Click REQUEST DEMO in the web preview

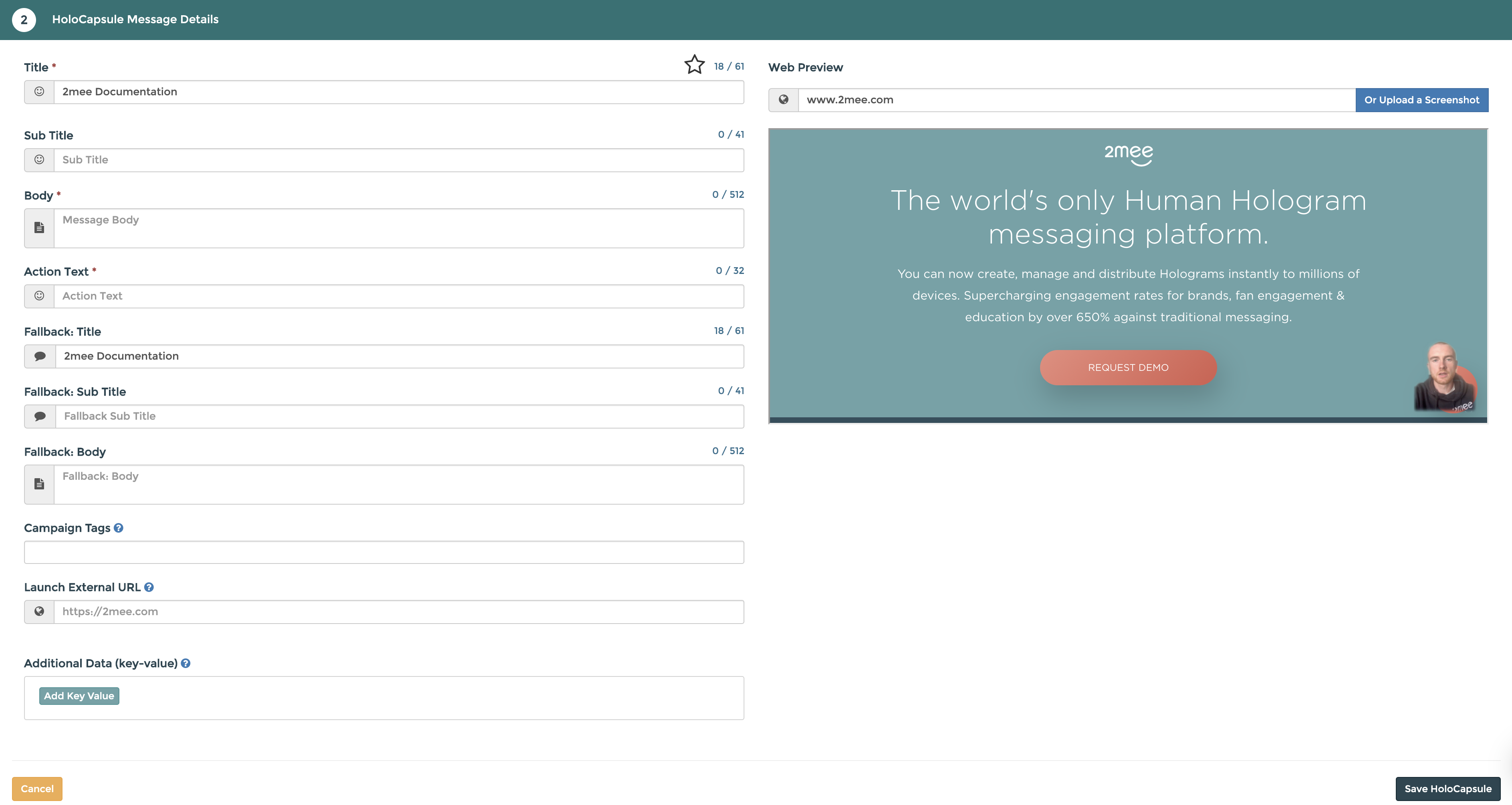pyautogui.click(x=1128, y=367)
